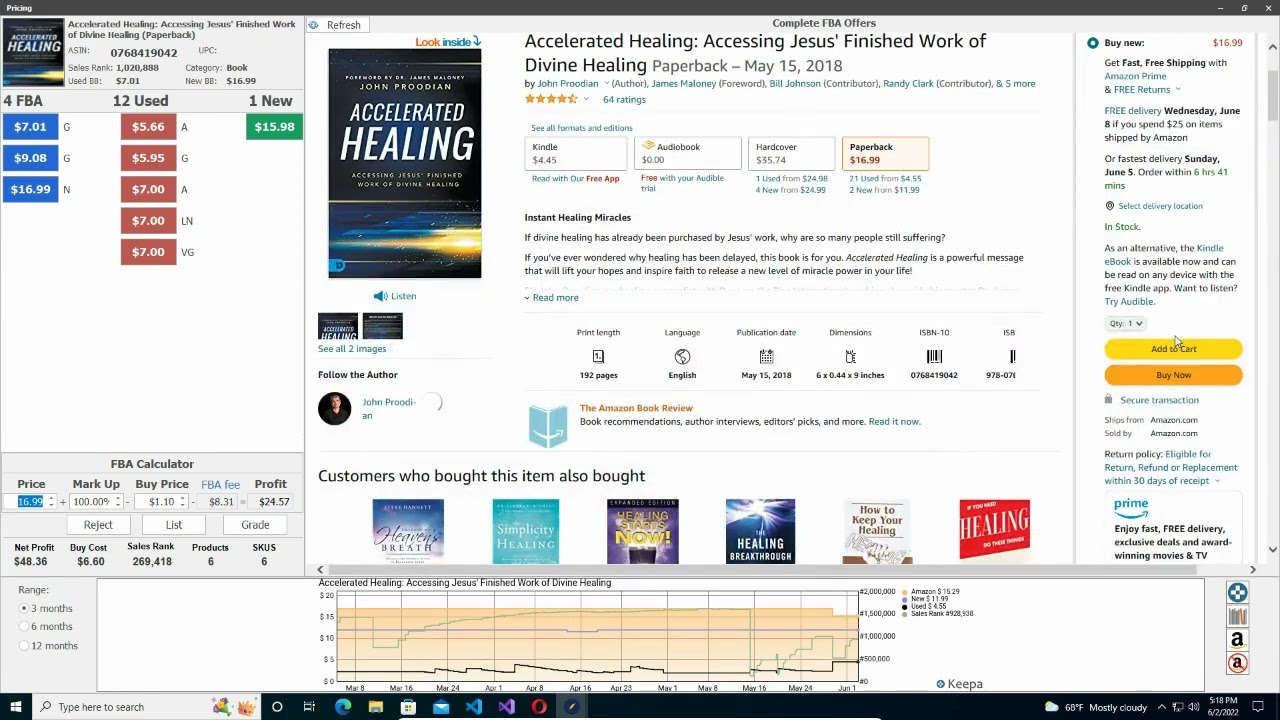Open Visual Studio Code from the taskbar
The image size is (1280, 720).
(473, 707)
